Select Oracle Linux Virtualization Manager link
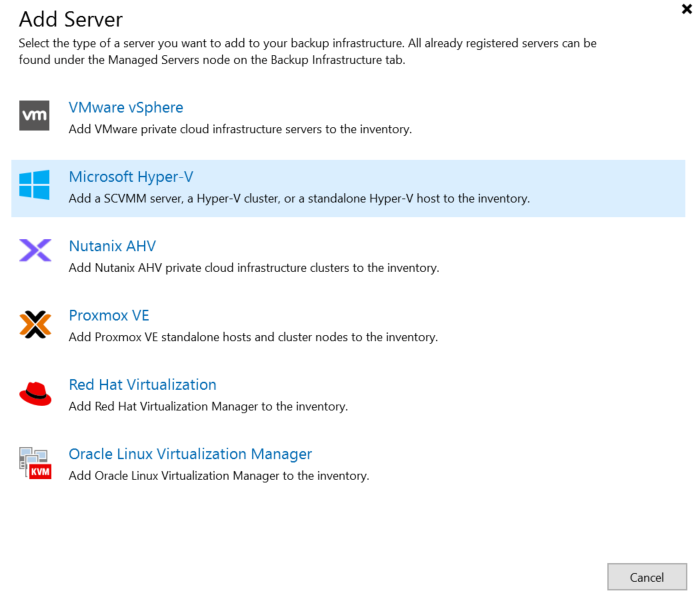Image resolution: width=699 pixels, height=596 pixels. click(190, 454)
